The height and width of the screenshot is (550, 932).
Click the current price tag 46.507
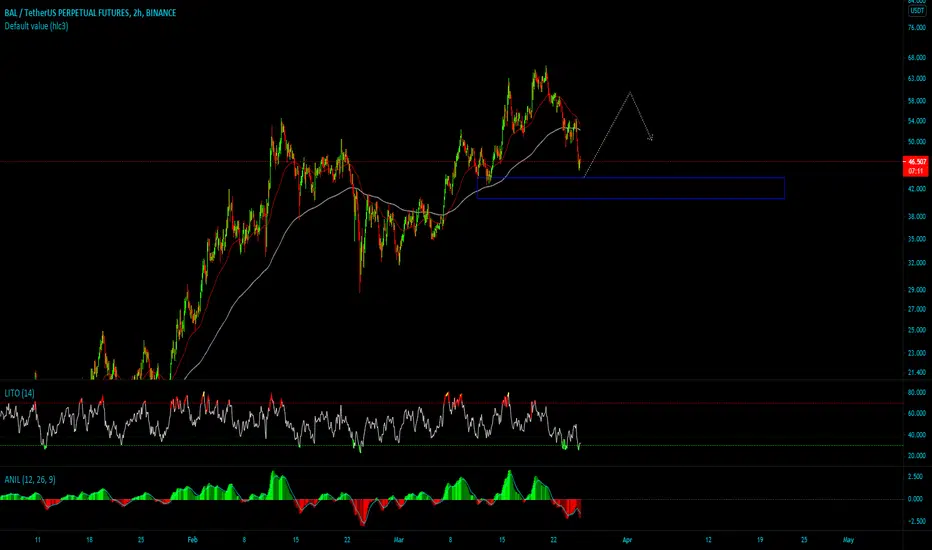coord(915,162)
